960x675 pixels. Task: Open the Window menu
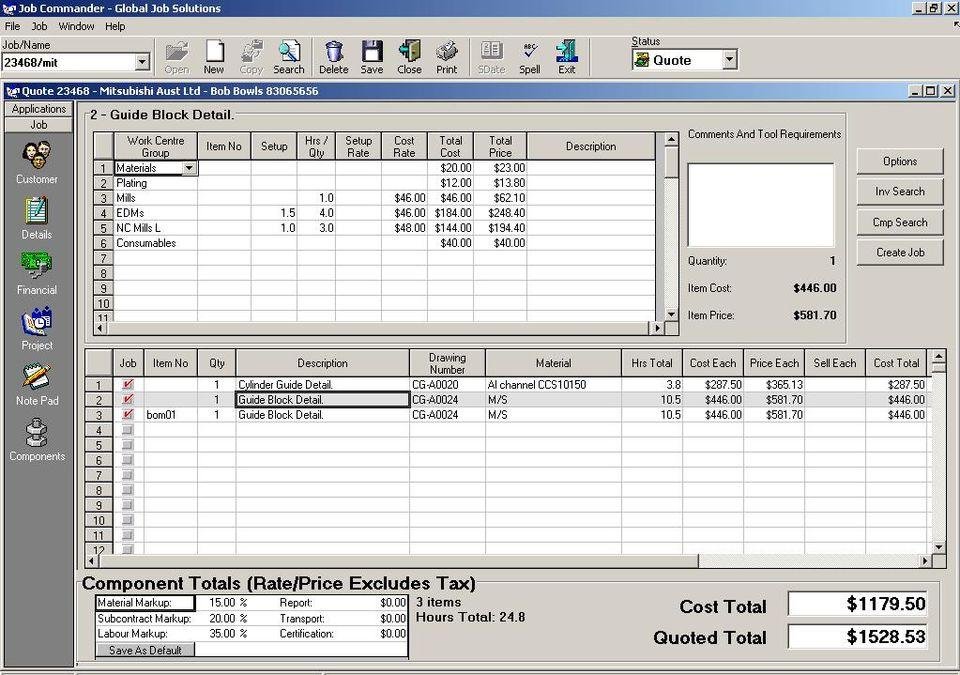pyautogui.click(x=76, y=26)
